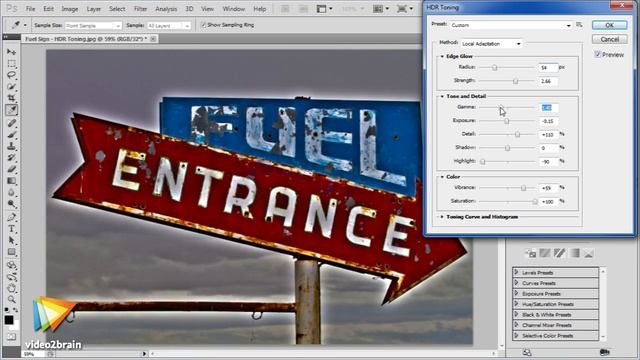The height and width of the screenshot is (360, 640).
Task: Select the Eyedropper tool in toolbox
Action: (11, 110)
